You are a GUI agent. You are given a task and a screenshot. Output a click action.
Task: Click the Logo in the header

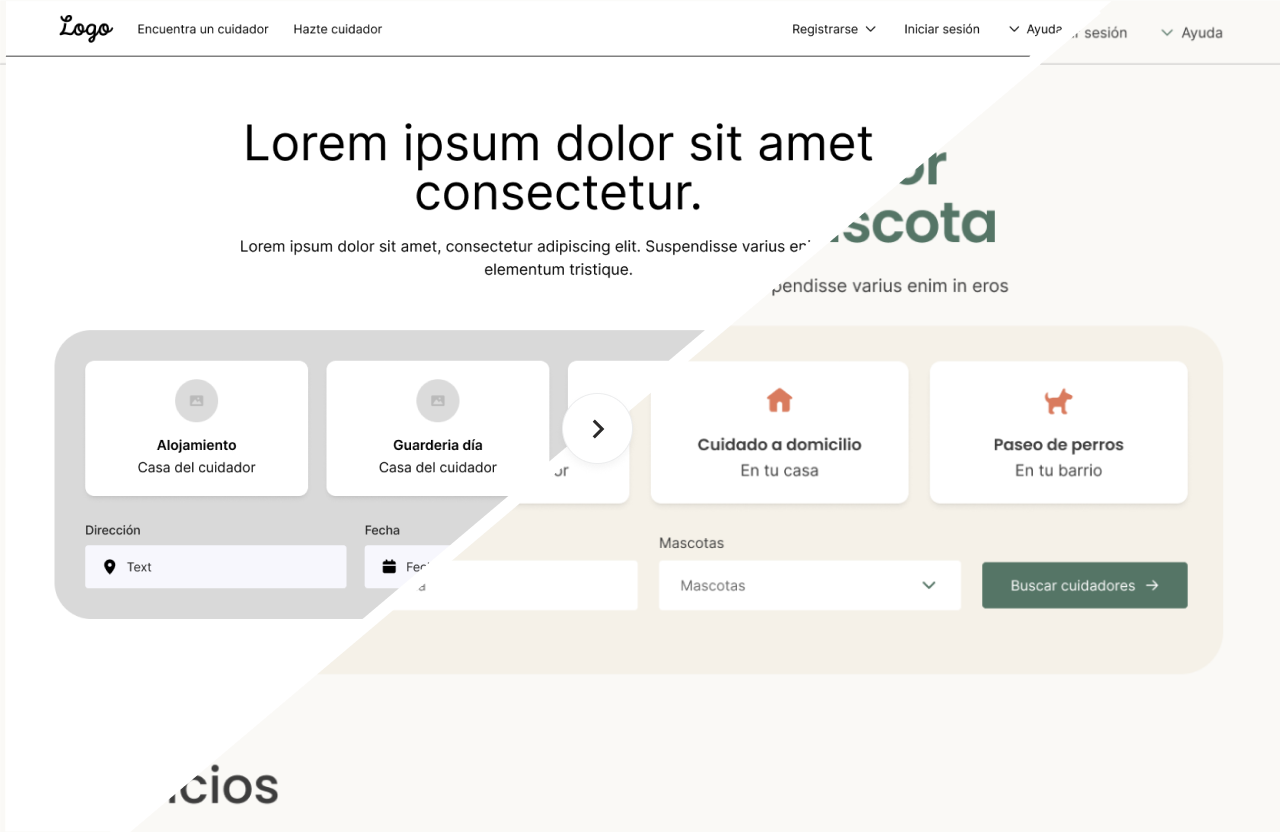pos(86,28)
